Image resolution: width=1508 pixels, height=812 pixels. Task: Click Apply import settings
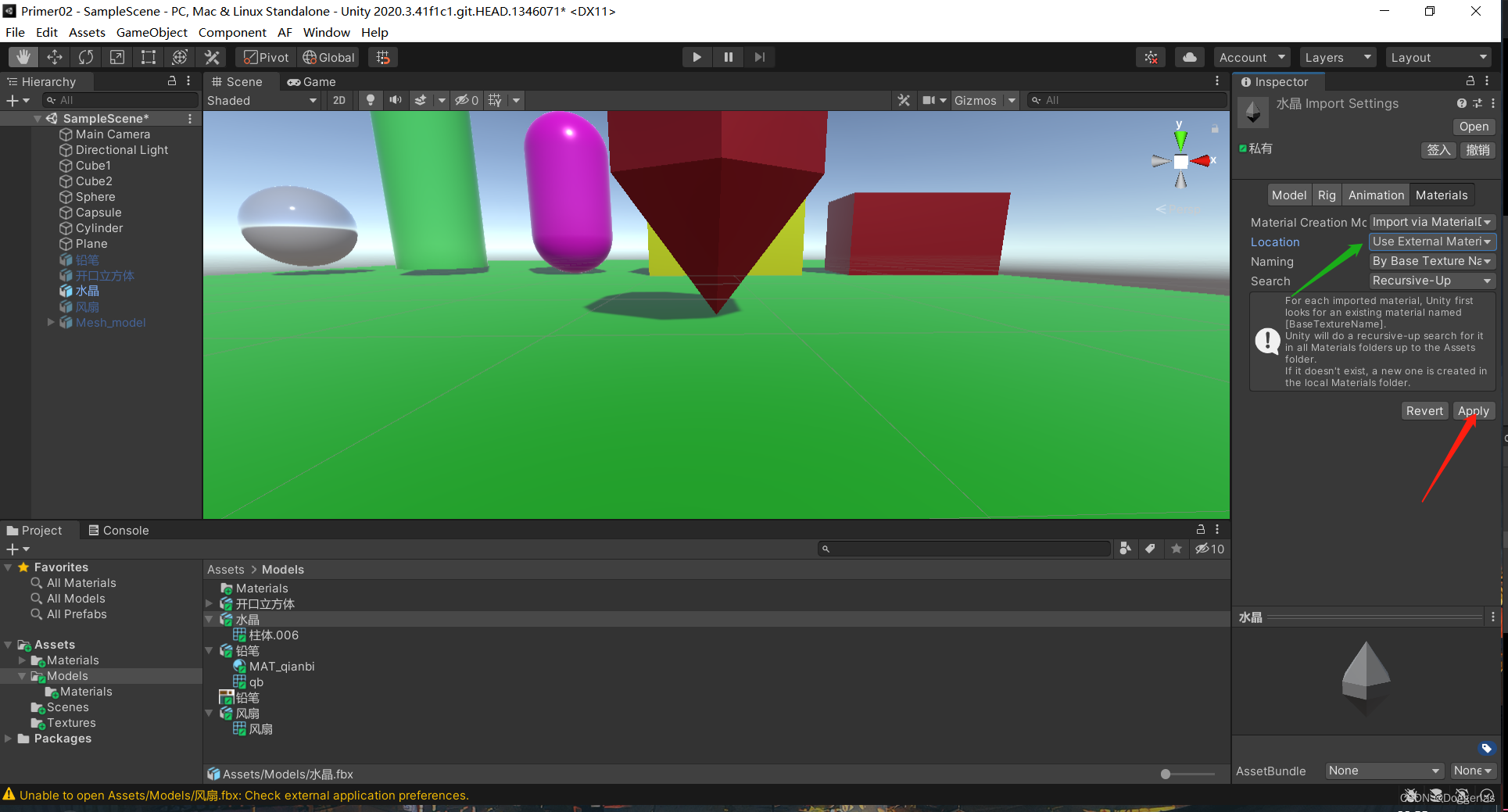click(x=1473, y=410)
